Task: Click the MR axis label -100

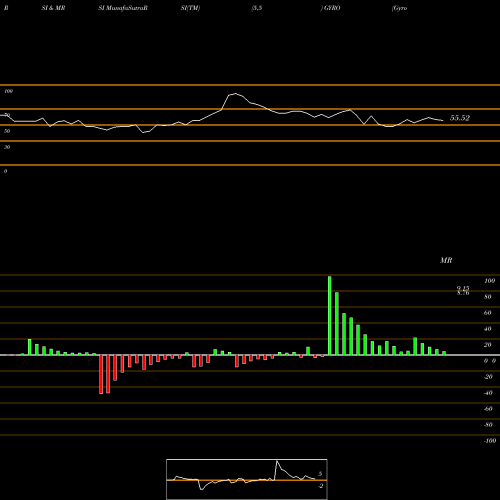Action: [x=490, y=441]
